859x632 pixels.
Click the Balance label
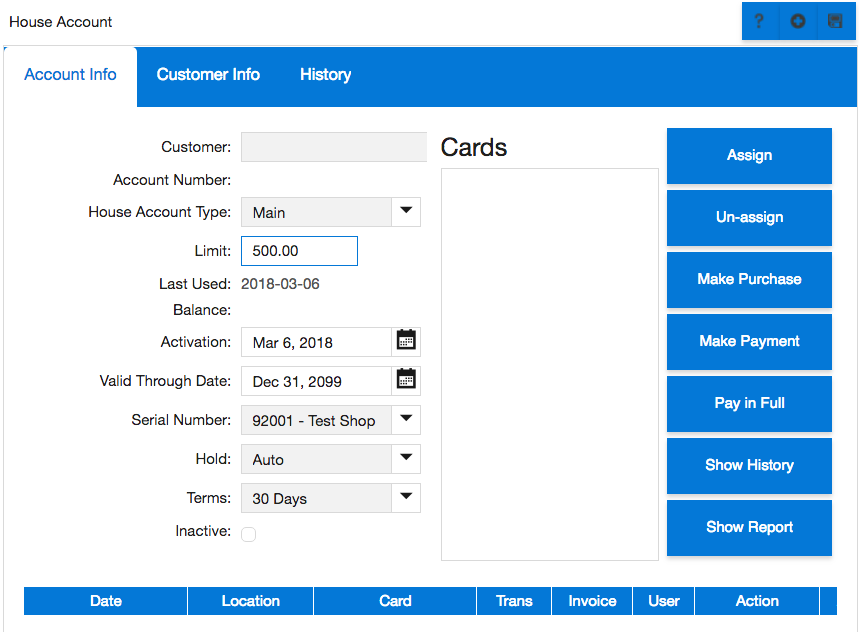(202, 310)
